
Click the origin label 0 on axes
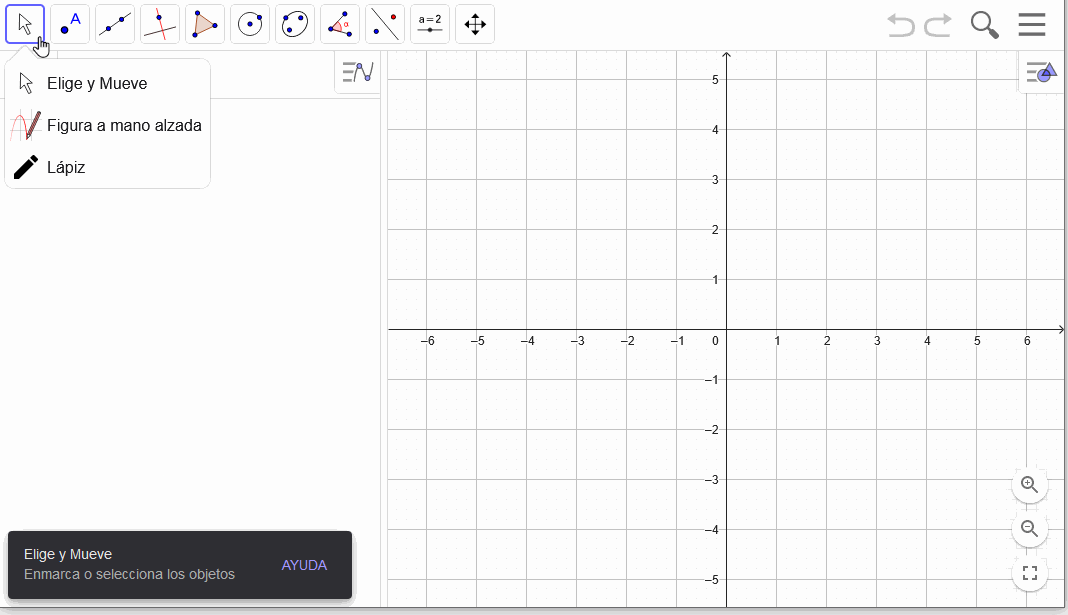715,341
